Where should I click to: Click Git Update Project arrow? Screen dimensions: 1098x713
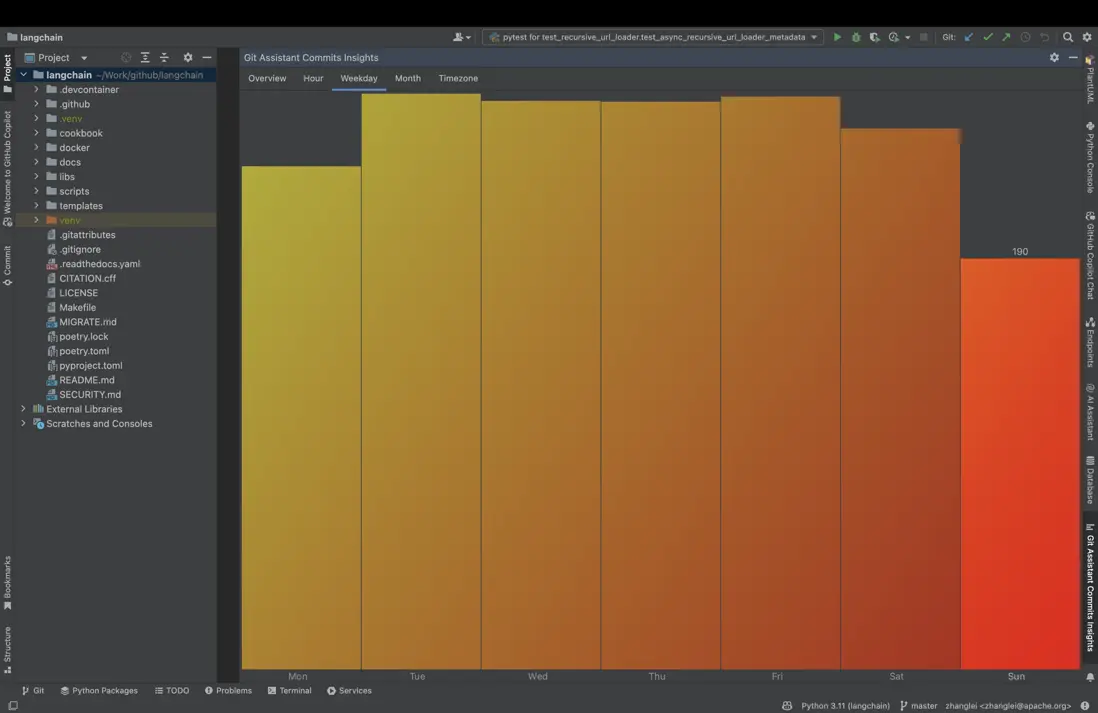[x=968, y=37]
